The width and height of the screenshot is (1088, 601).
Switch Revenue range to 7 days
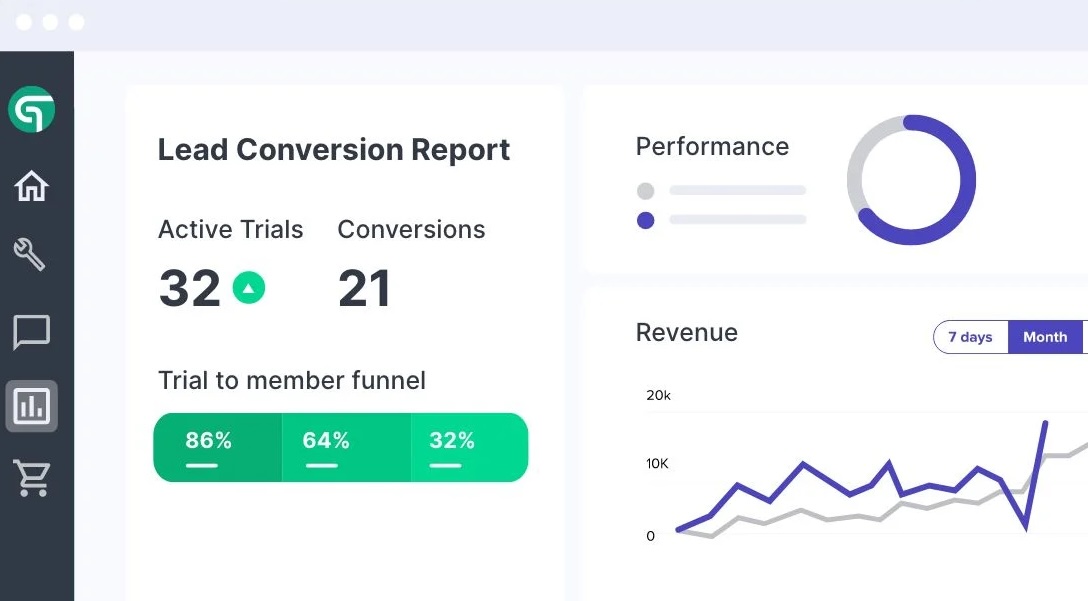click(x=970, y=337)
